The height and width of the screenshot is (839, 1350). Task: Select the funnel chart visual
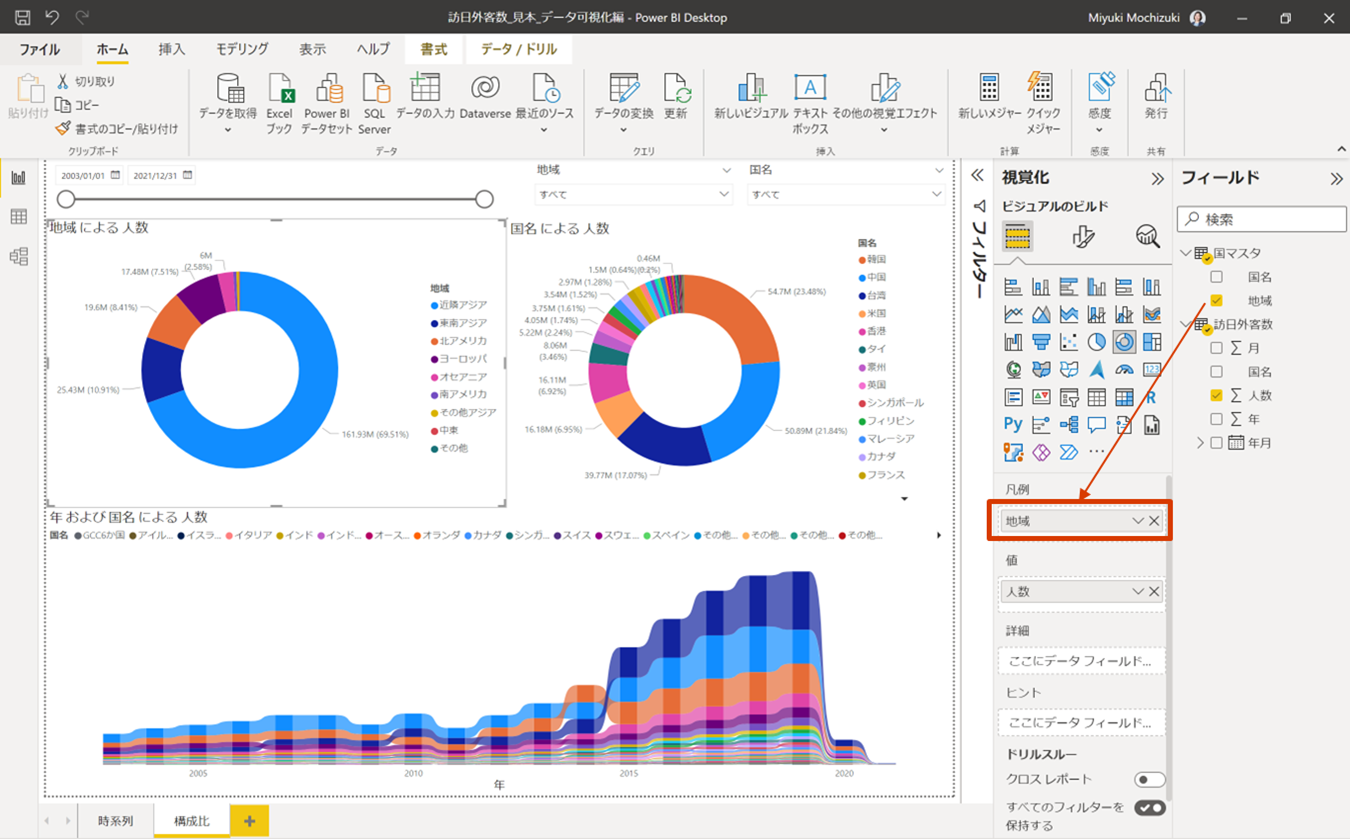(1041, 342)
